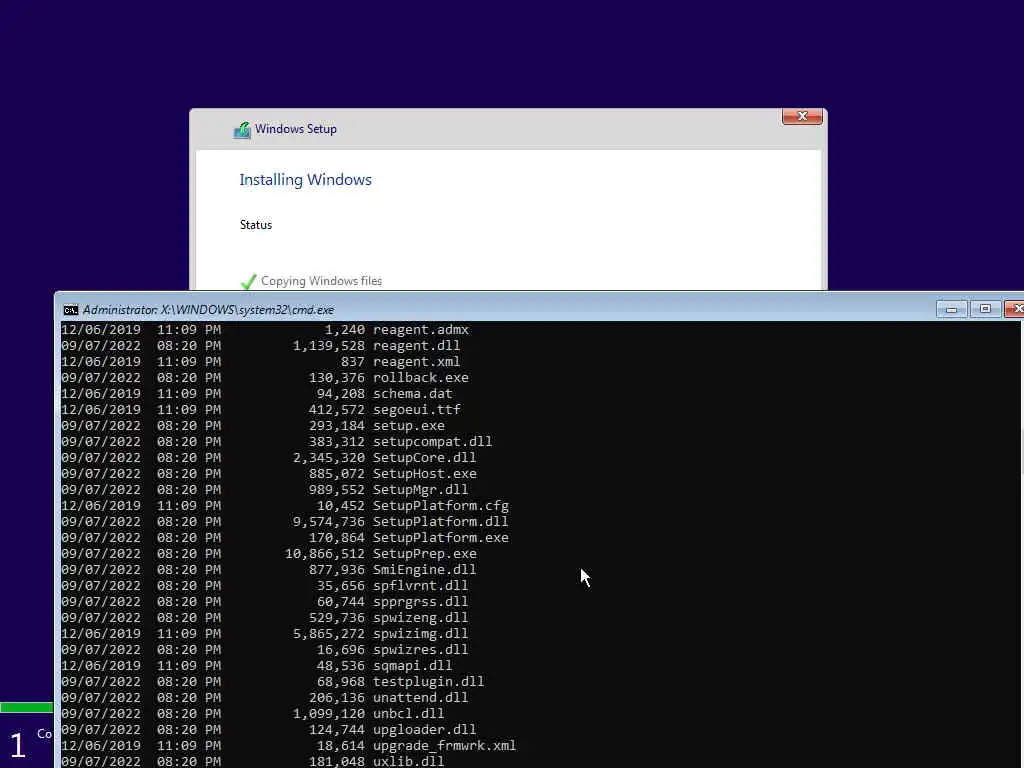Click the 837 file size value
Screen dimensions: 1024x768
(353, 361)
